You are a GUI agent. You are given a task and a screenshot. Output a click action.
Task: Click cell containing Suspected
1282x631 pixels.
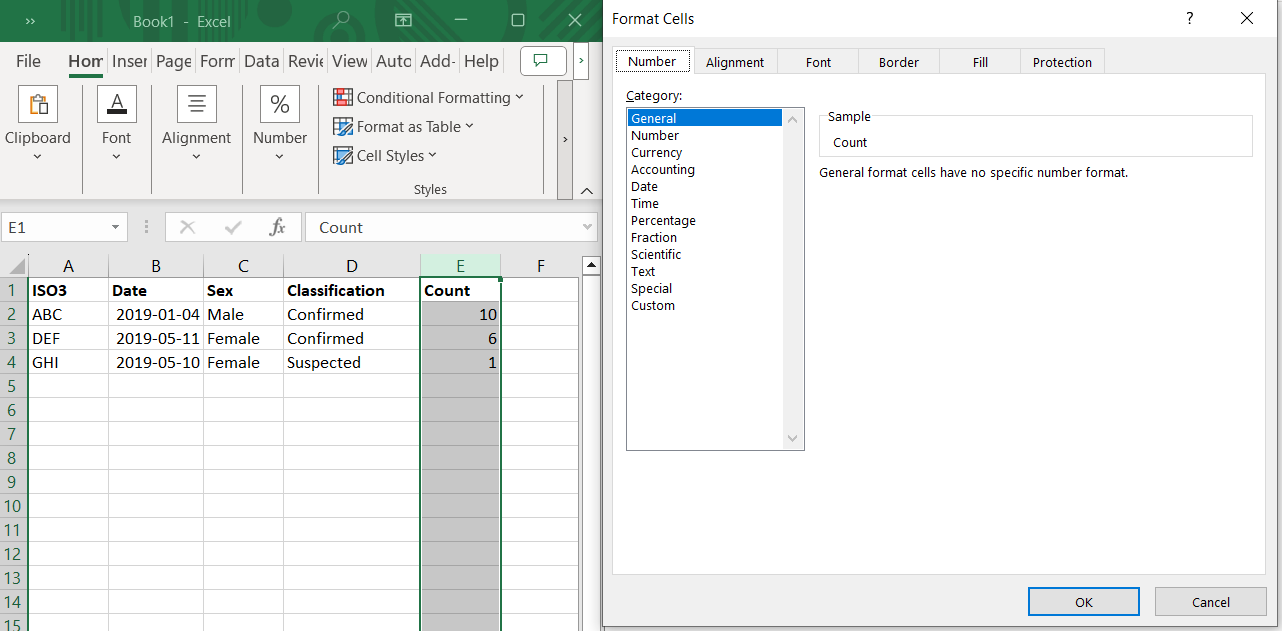351,362
